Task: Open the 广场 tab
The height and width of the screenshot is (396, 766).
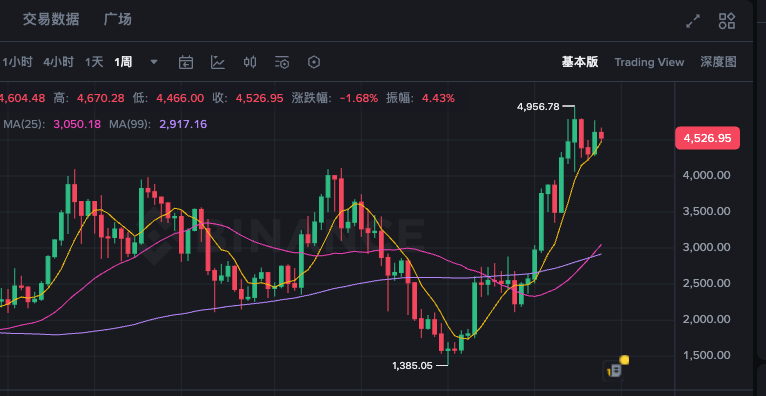Action: tap(118, 20)
